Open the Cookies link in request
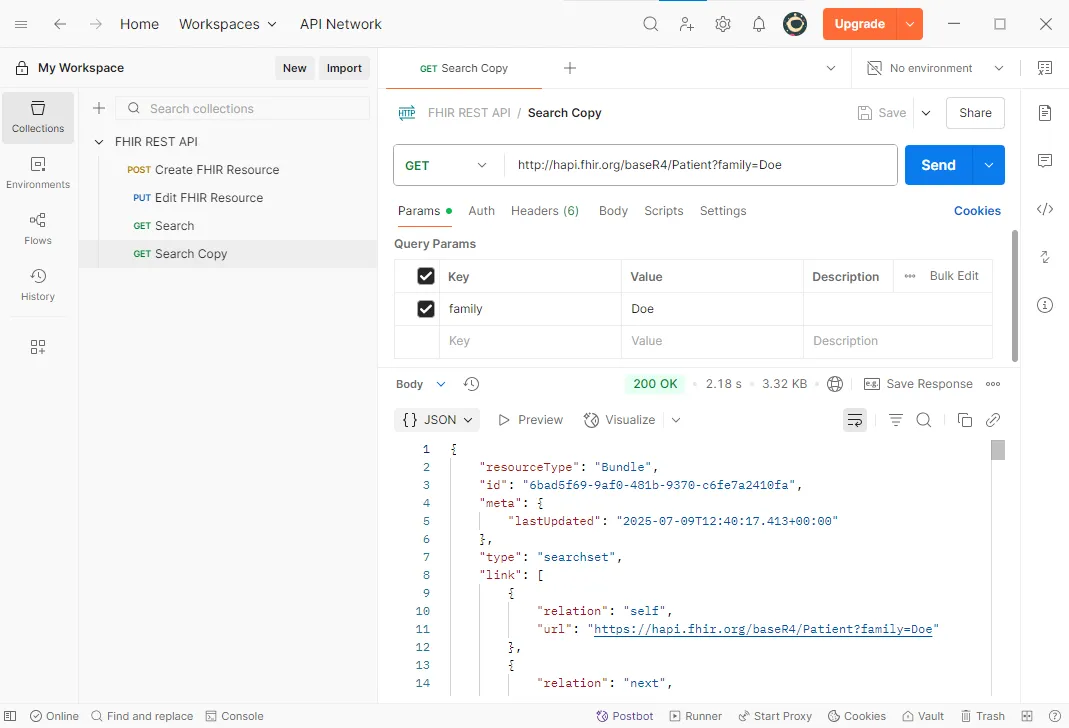1069x728 pixels. [x=977, y=211]
